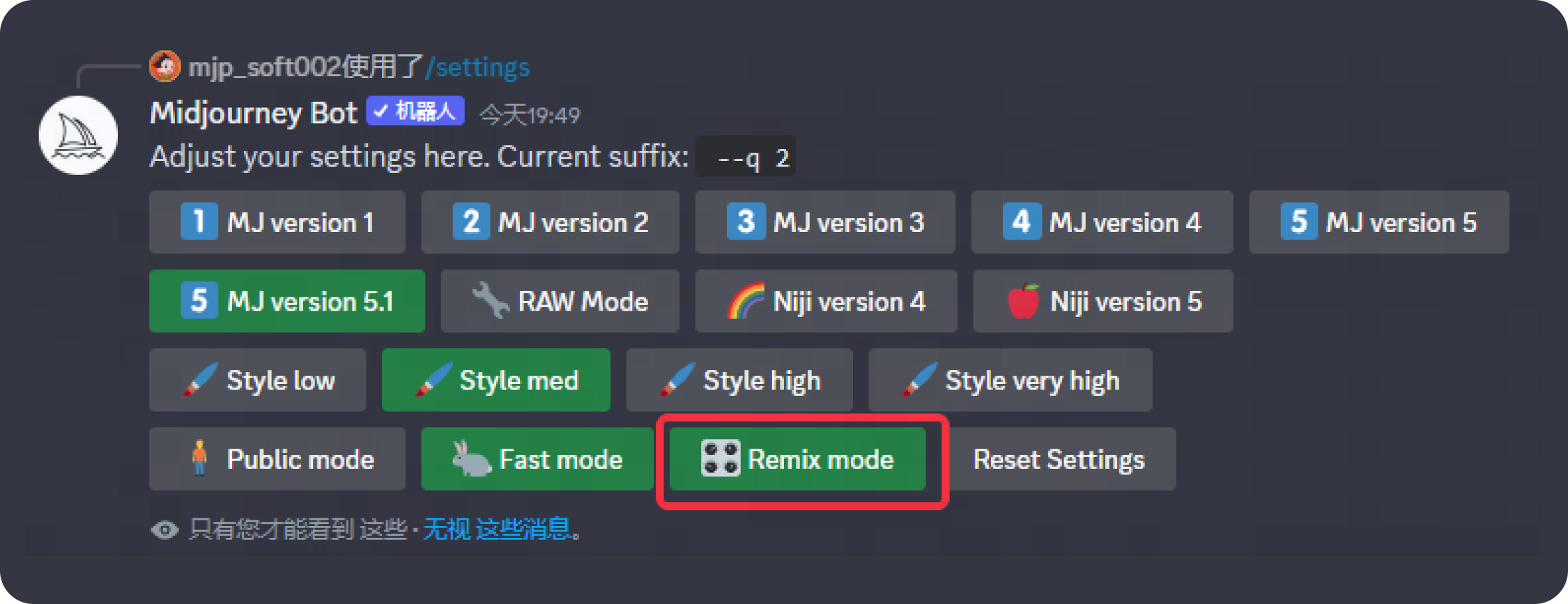Open the /settings command link
1568x604 pixels.
click(478, 68)
